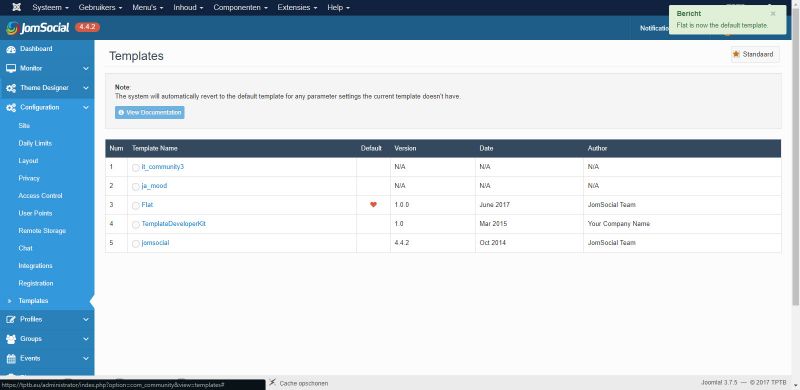Select Templates item in sidebar

pos(33,301)
